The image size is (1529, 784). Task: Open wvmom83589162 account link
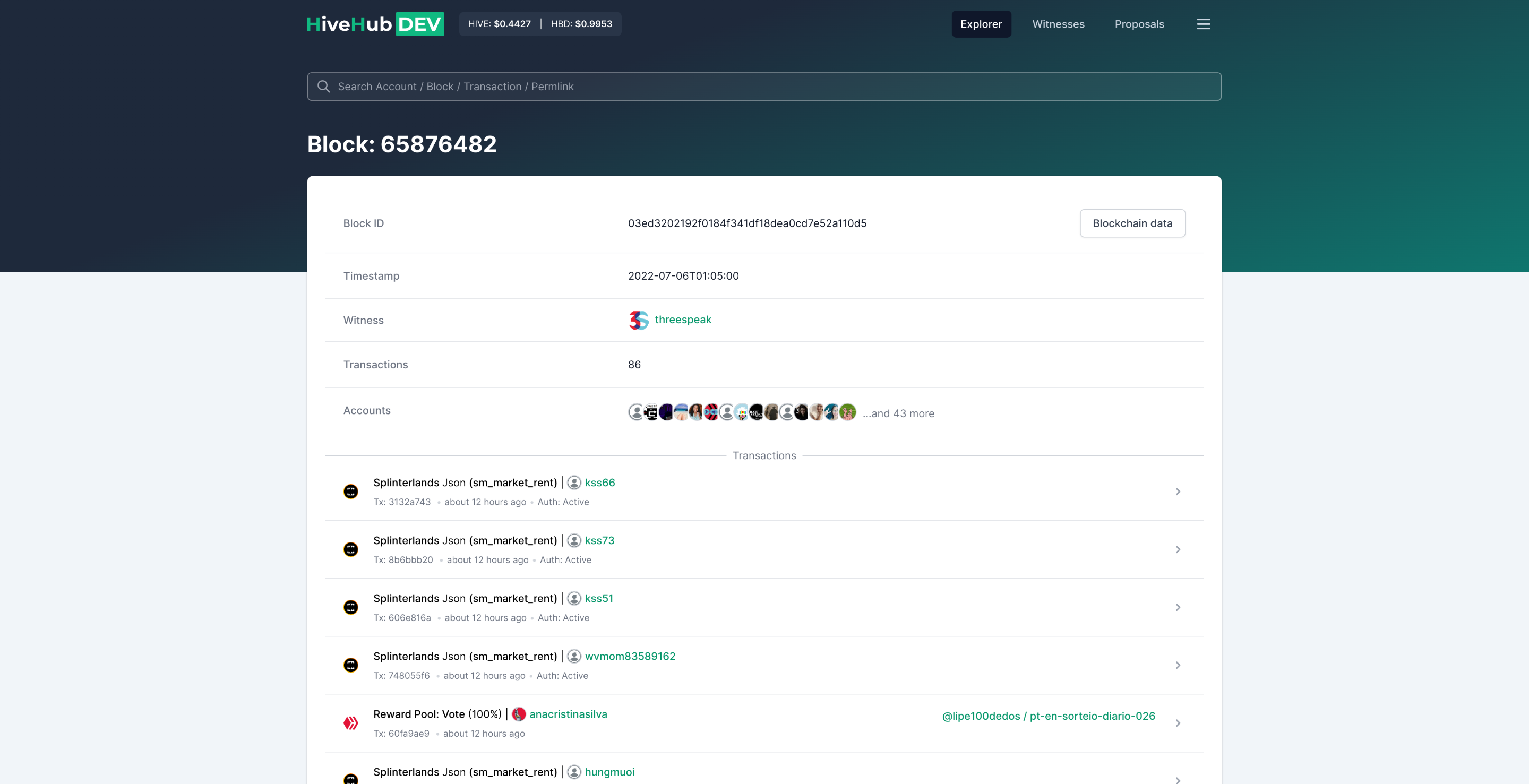630,657
